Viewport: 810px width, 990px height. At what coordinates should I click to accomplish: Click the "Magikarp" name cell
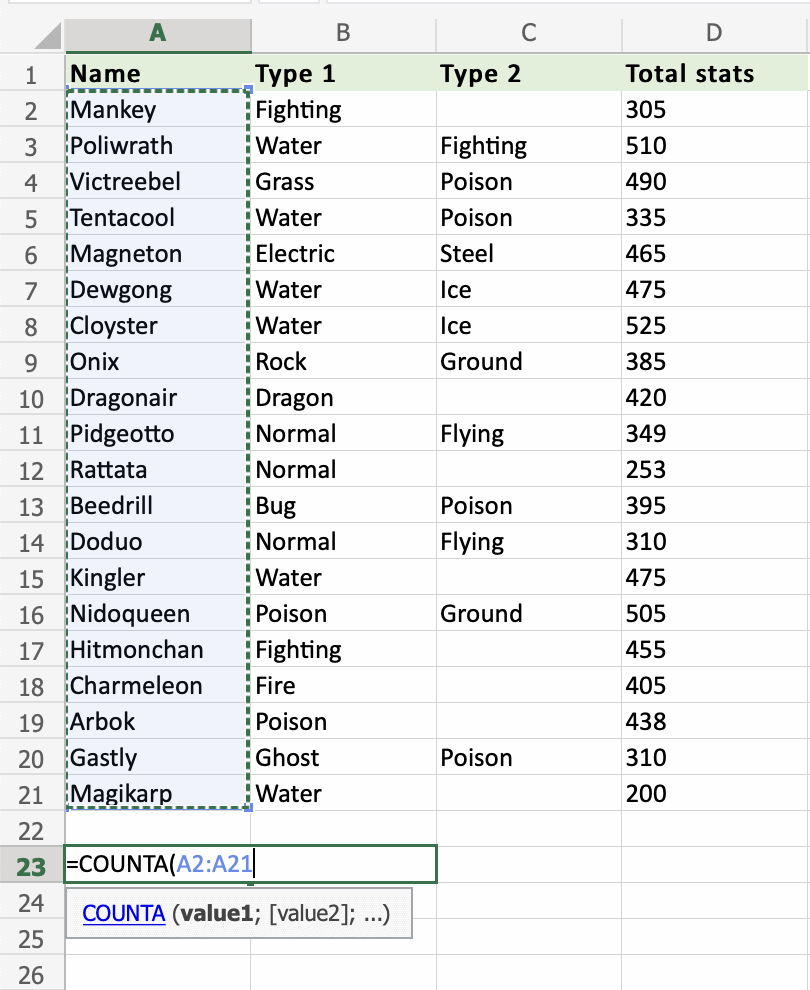tap(158, 794)
